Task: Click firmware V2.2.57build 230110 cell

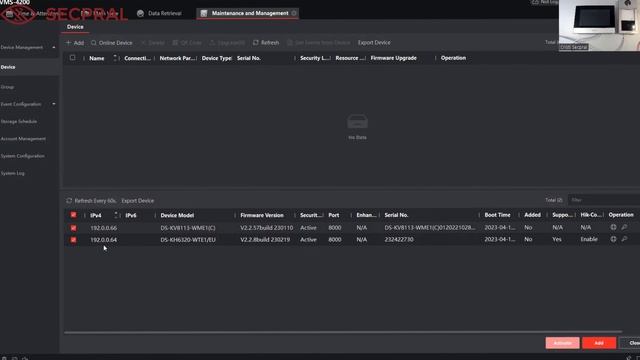Action: point(267,228)
